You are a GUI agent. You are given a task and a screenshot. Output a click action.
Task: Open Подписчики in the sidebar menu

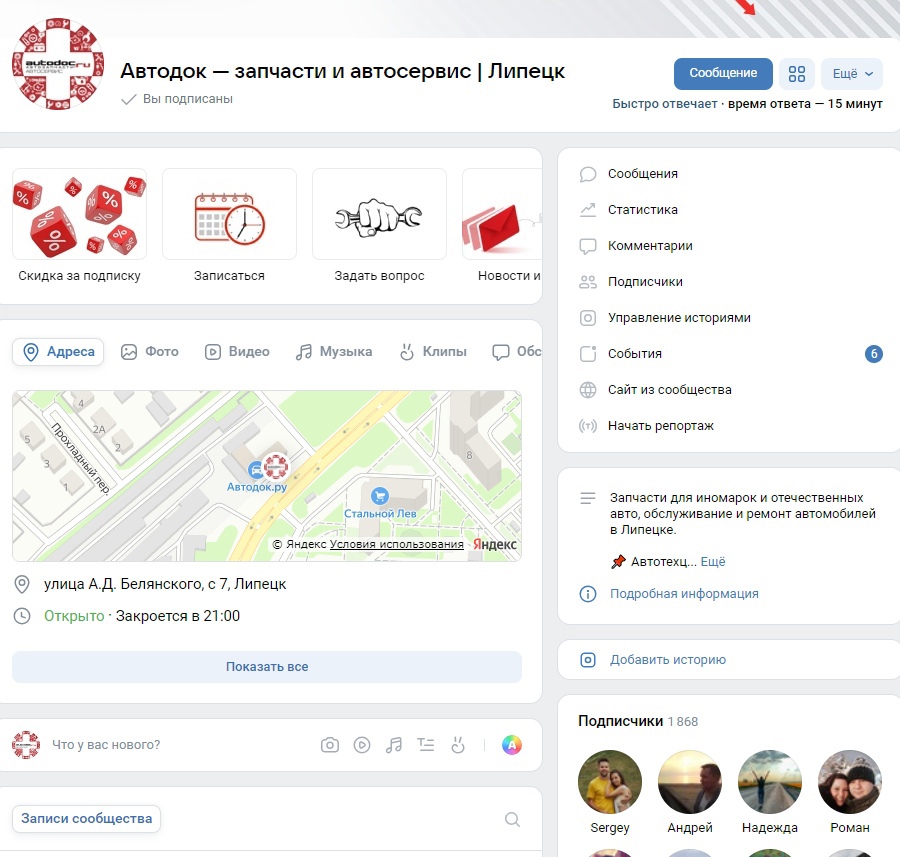click(729, 282)
